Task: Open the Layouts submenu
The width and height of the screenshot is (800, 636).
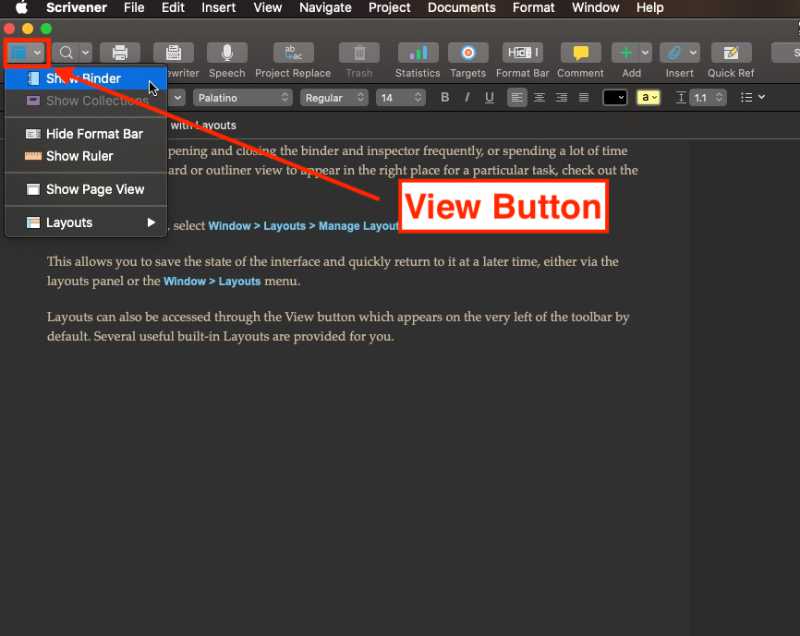Action: [86, 222]
